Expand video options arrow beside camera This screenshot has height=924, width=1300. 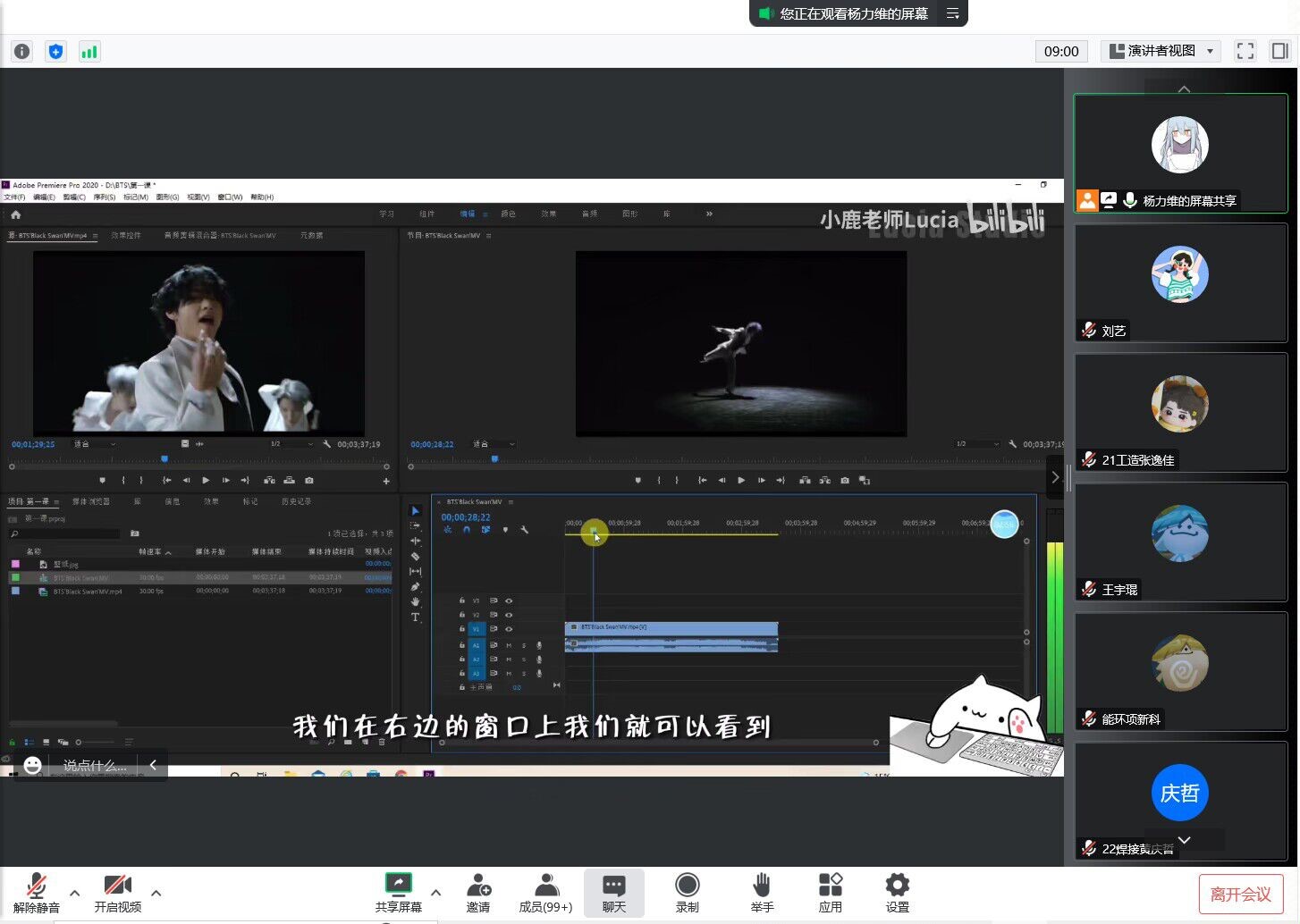156,892
